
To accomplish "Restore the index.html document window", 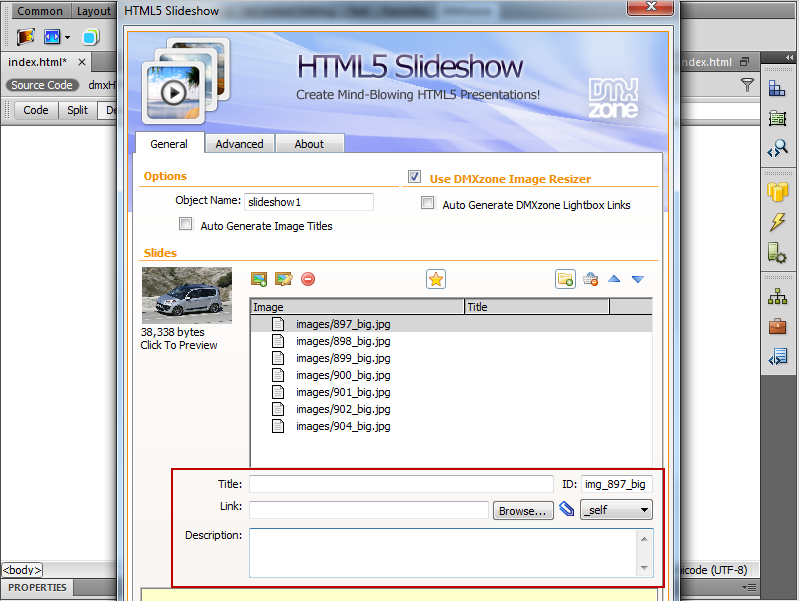I will tap(744, 62).
